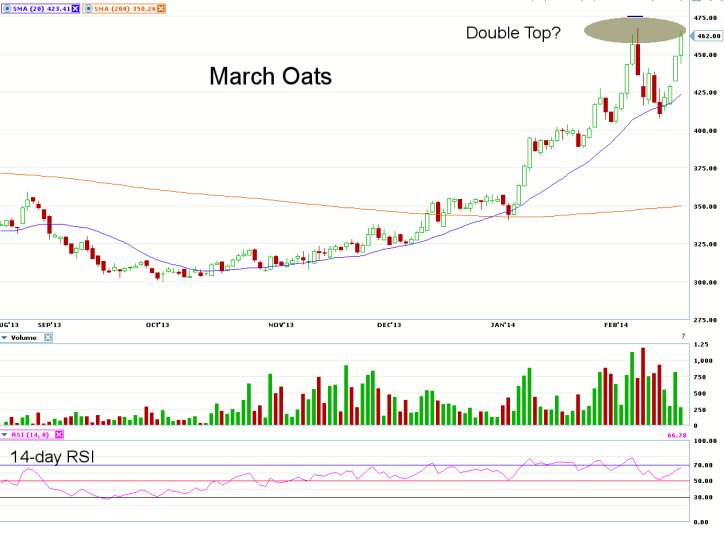Click the 462.00 current price marker
725x534 pixels.
707,35
